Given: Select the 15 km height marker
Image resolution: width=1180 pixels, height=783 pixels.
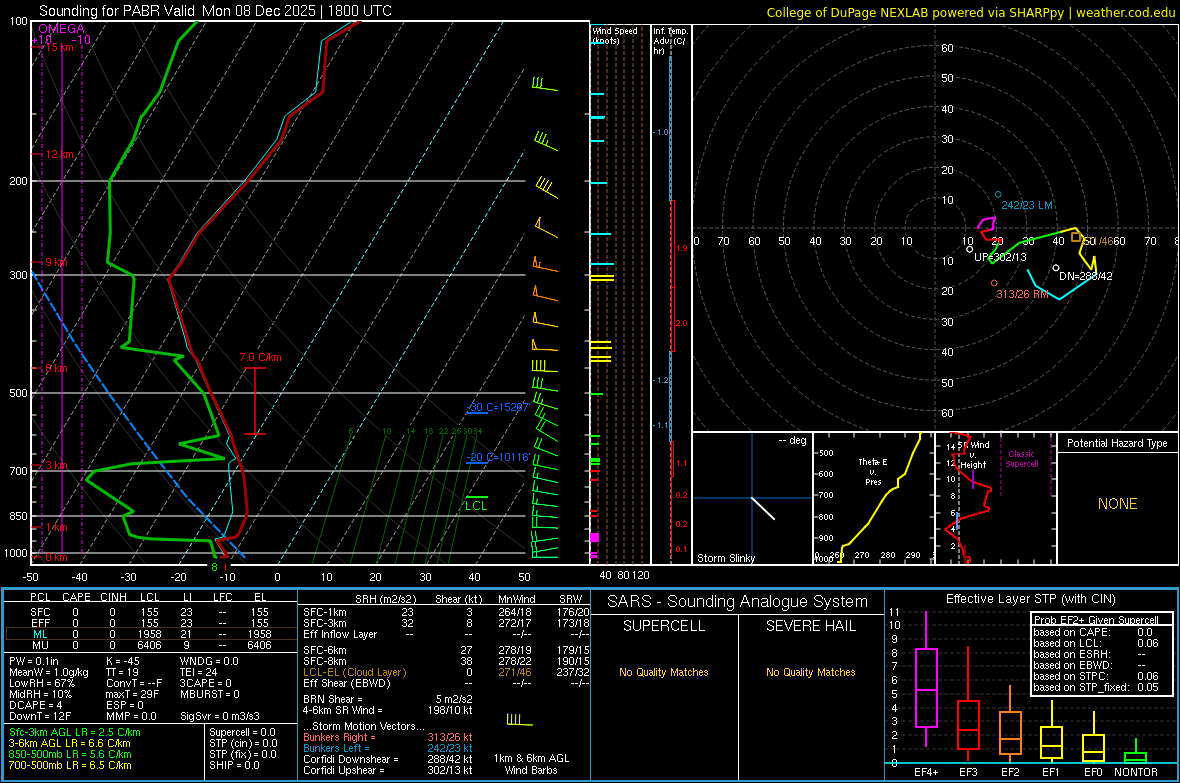Looking at the screenshot, I should click(59, 47).
